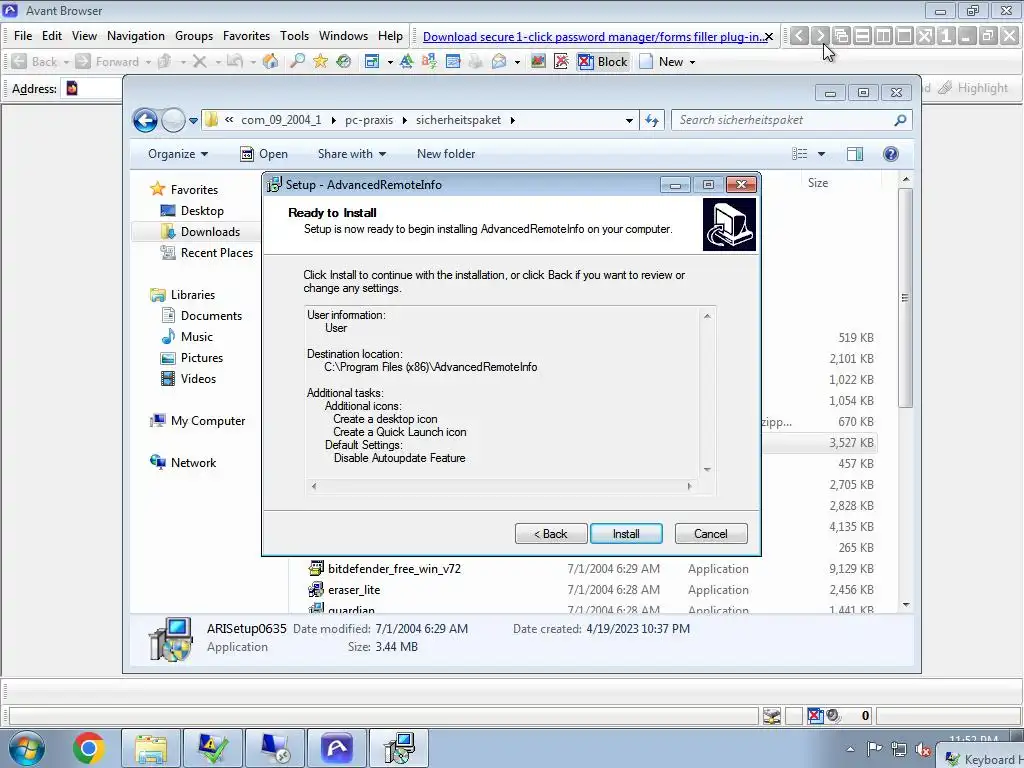
Task: Select My Computer in the sidebar
Action: tap(208, 421)
